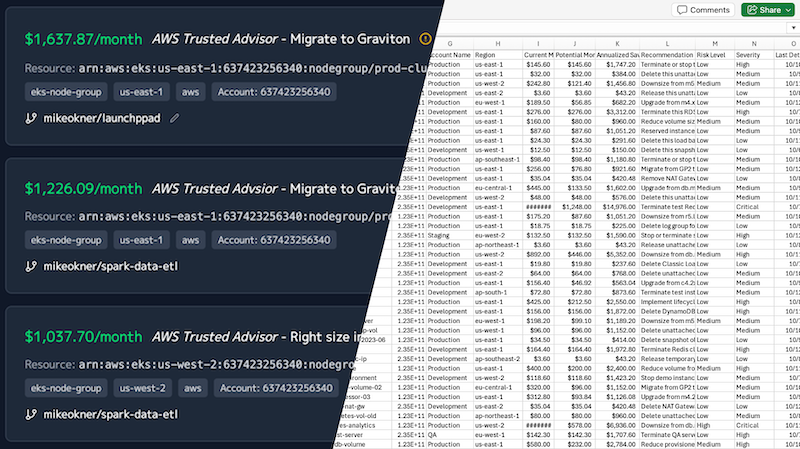The image size is (800, 449).
Task: Click the eks-node-group tag in the first card
Action: (x=65, y=93)
